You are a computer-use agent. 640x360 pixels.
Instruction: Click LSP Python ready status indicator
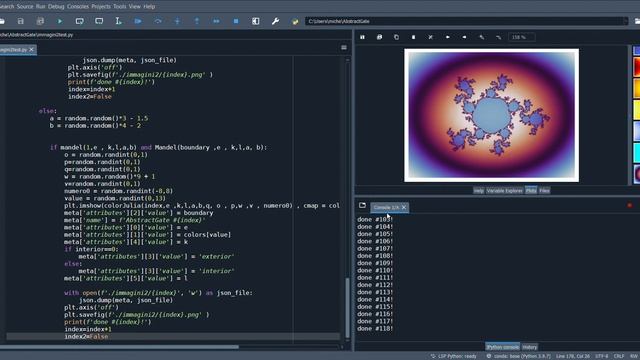(454, 356)
